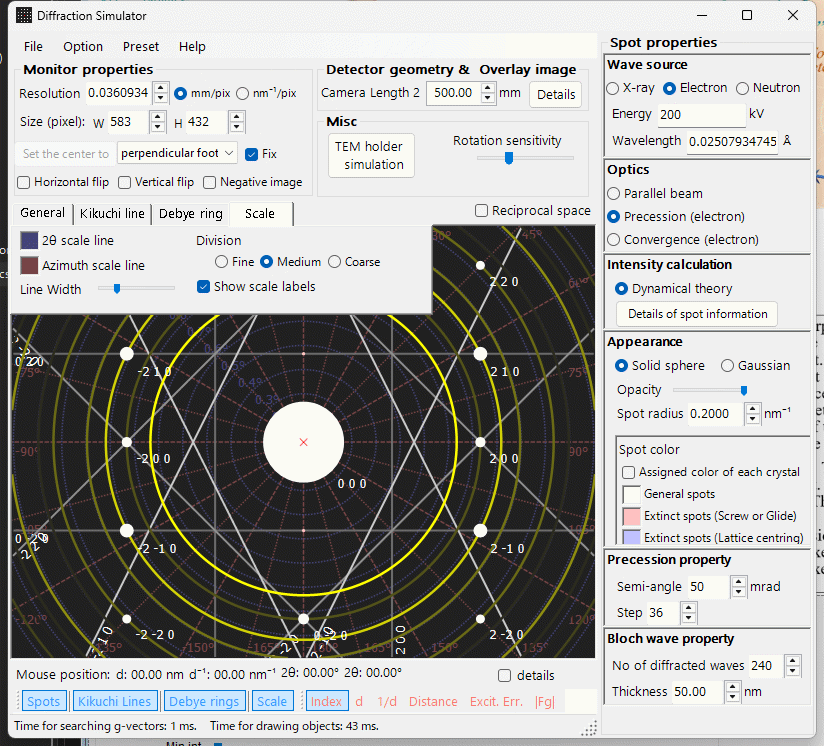Enable the Excit. Err. display
This screenshot has height=746, width=824.
(497, 701)
